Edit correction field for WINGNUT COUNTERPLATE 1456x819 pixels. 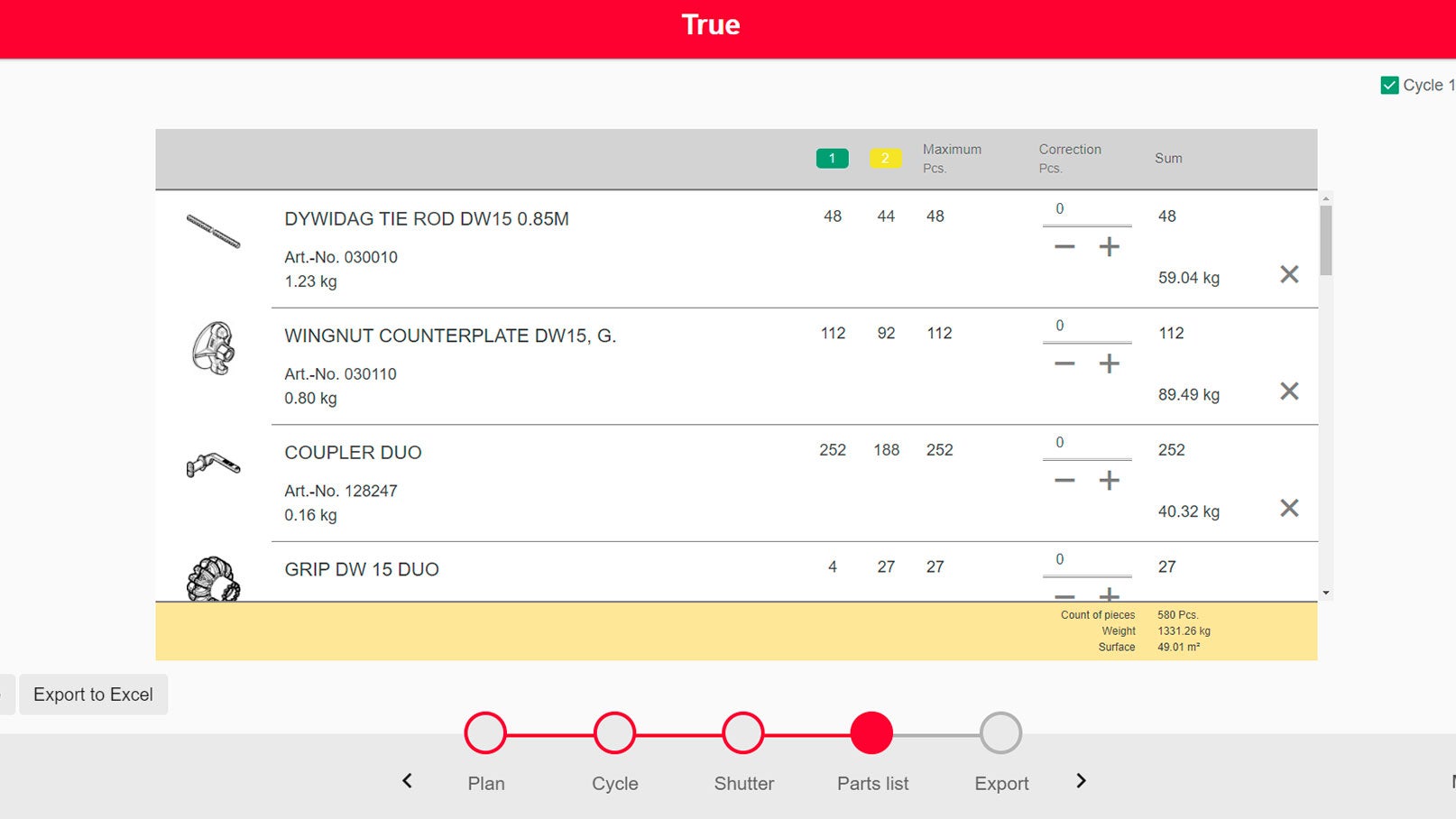click(1086, 327)
